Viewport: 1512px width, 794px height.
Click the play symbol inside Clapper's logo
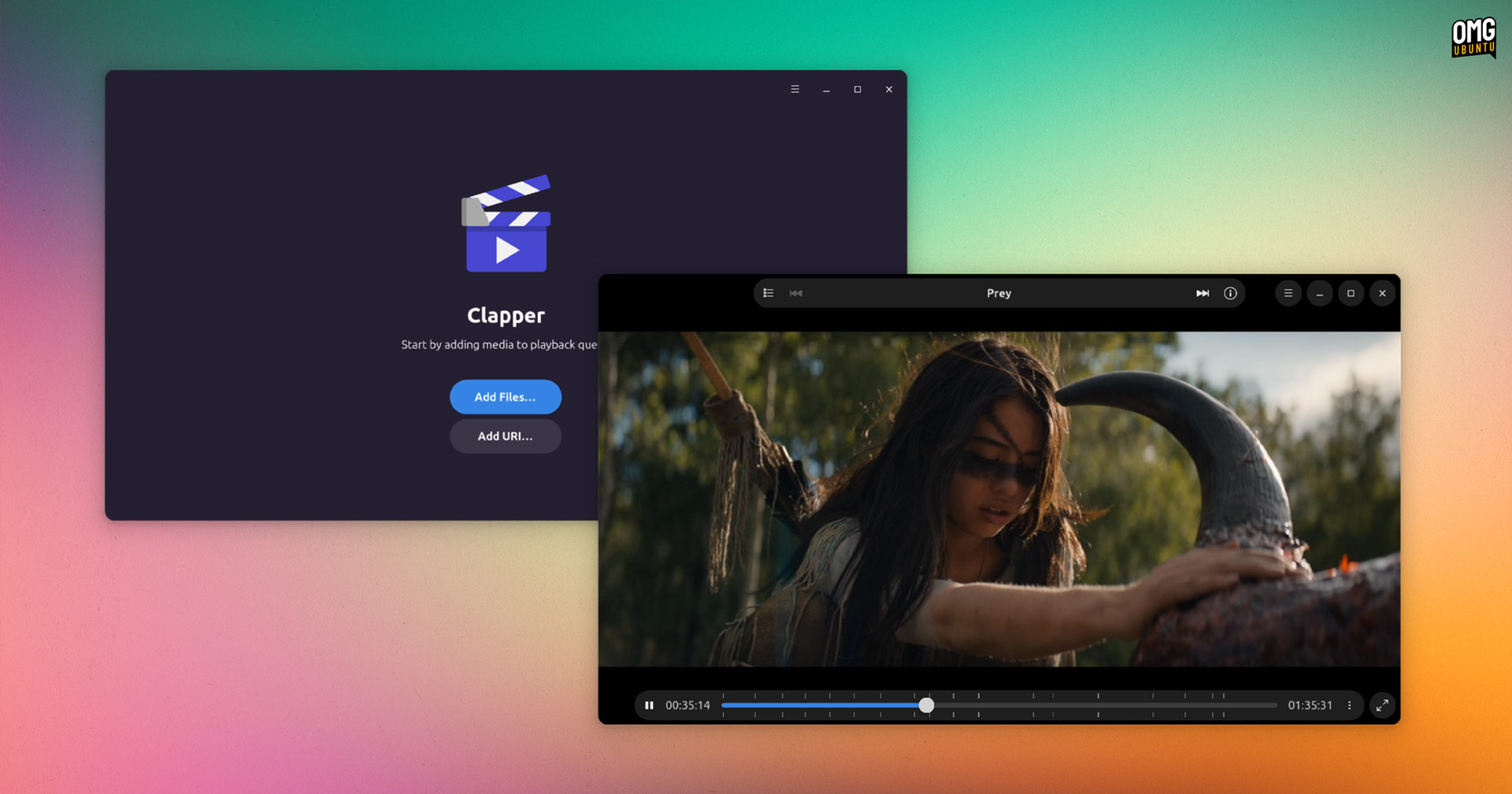(x=508, y=250)
